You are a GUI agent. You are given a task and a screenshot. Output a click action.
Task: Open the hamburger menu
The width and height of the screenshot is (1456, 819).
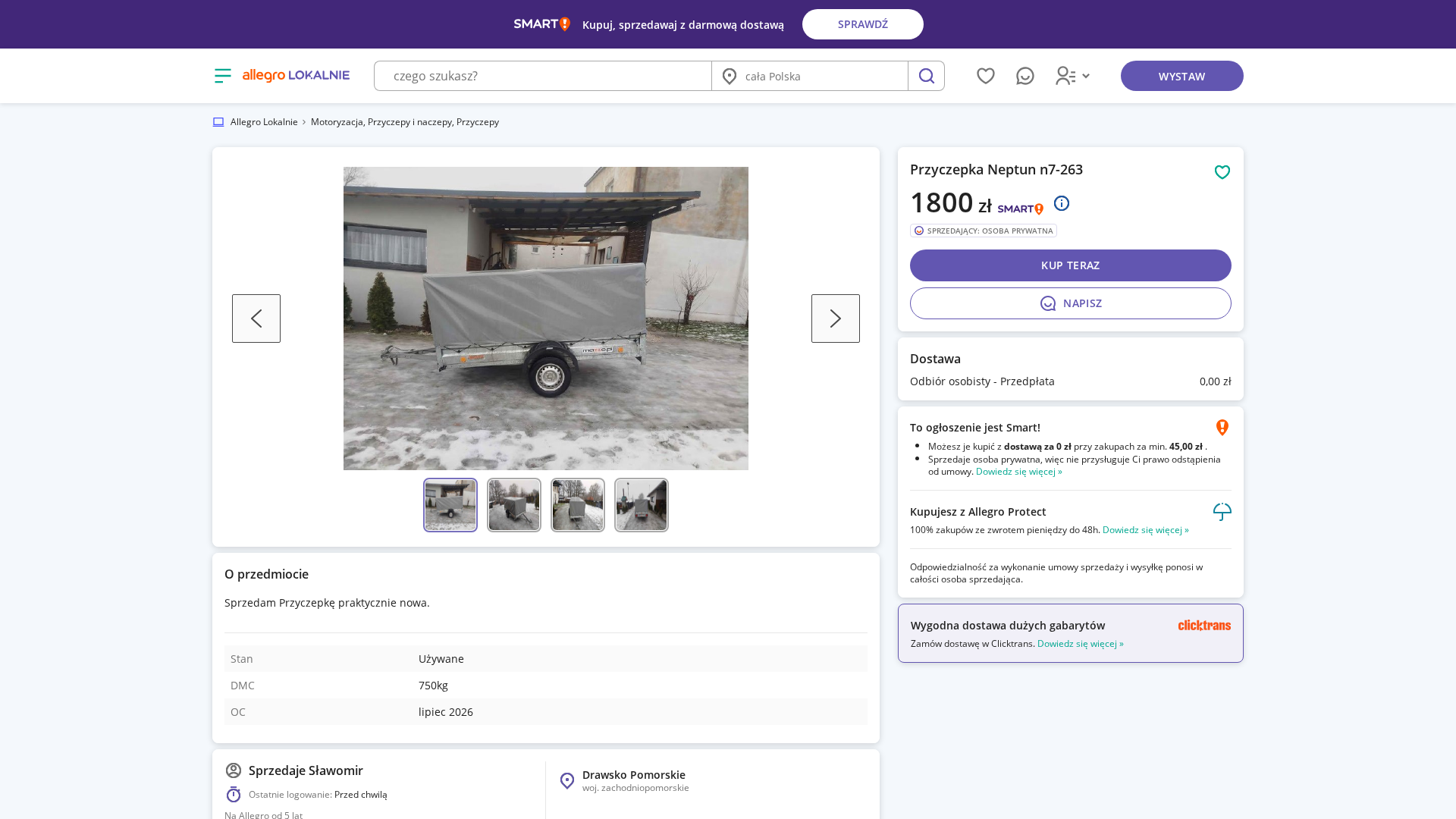(x=222, y=75)
